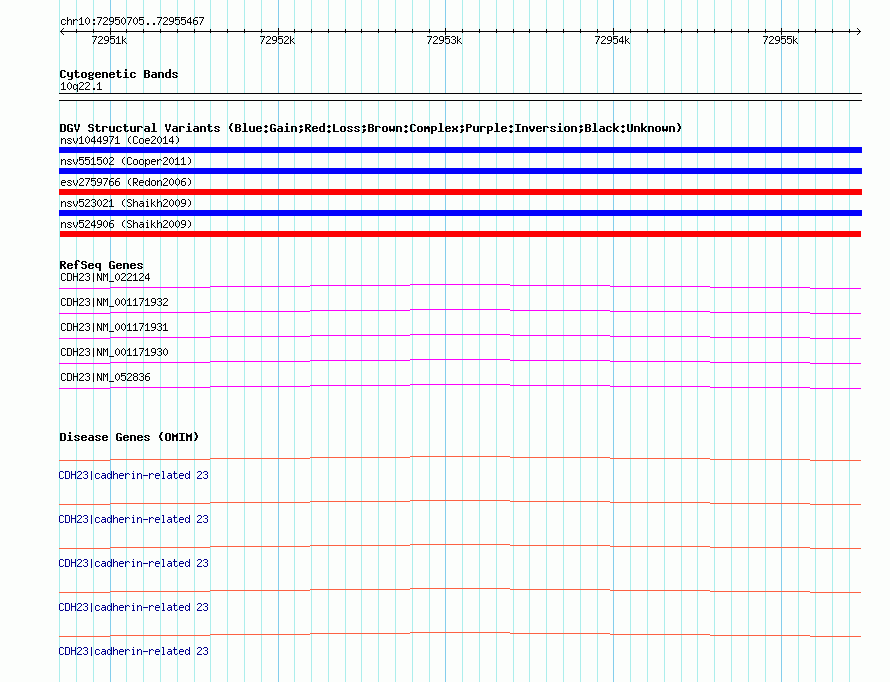Open the fifth CDH23|cadherin-related 23 OMIM link
This screenshot has width=890, height=682.
(133, 651)
